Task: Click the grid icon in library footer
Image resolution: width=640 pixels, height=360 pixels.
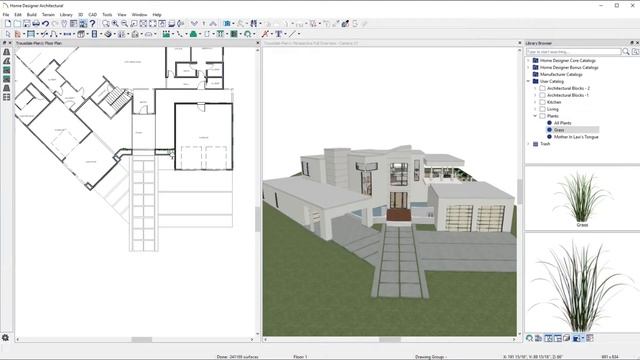Action: (x=589, y=338)
